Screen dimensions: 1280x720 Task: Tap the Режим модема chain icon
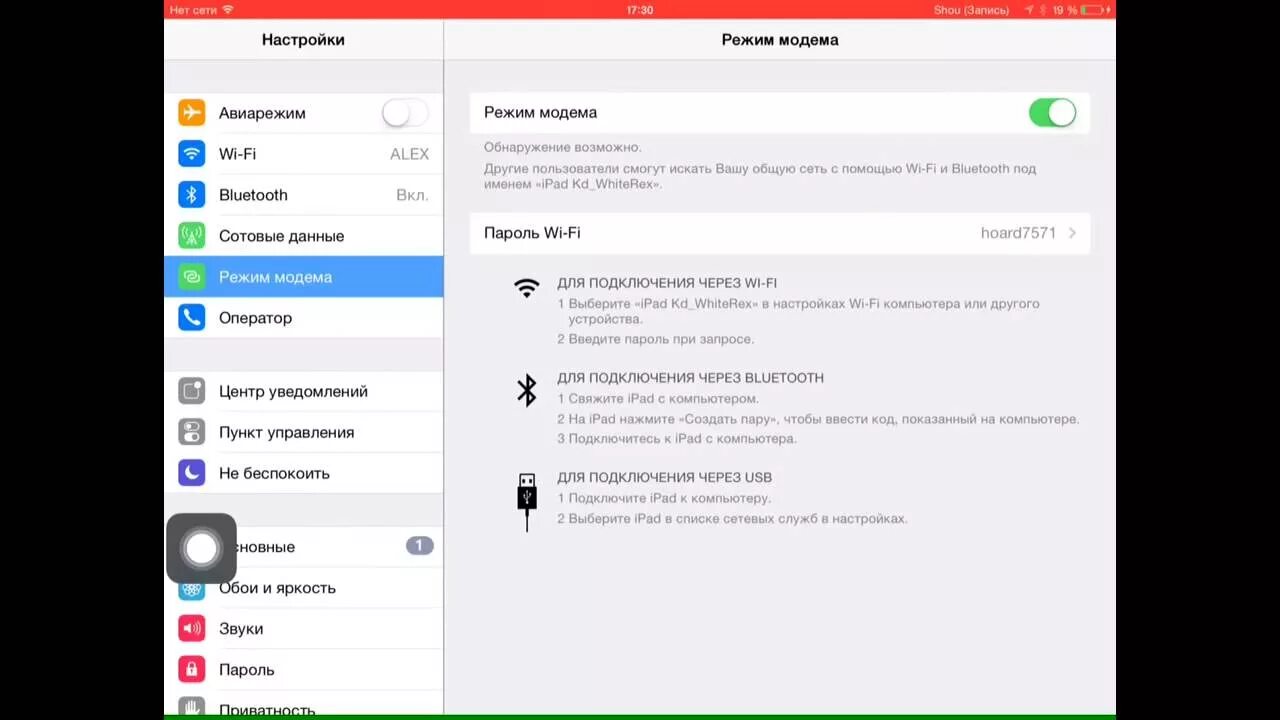191,277
